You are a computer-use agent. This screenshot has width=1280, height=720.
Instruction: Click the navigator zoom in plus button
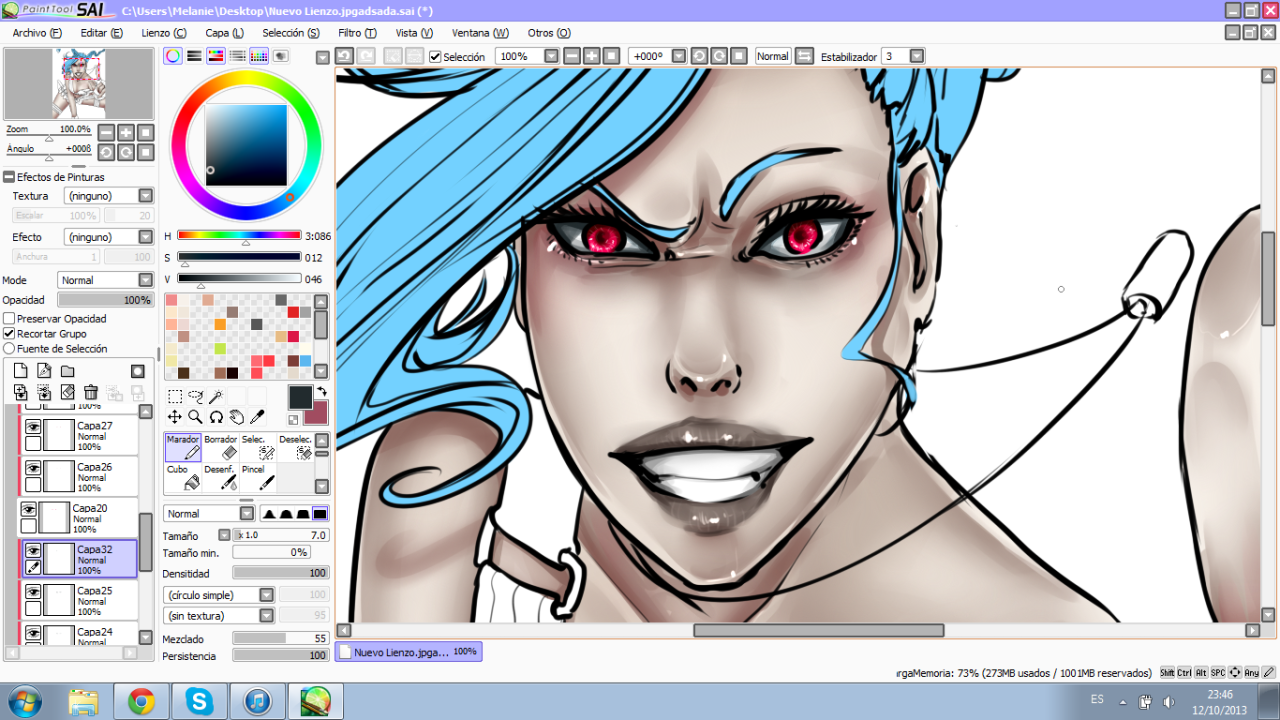[126, 132]
